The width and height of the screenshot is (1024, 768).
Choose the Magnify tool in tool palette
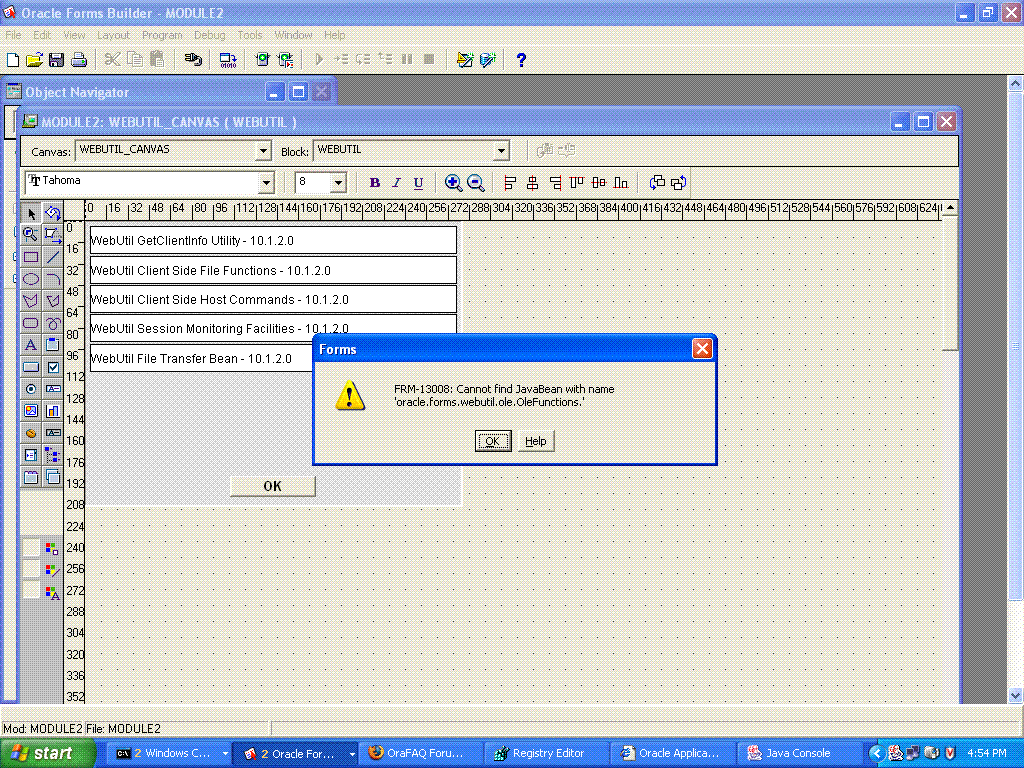point(31,234)
